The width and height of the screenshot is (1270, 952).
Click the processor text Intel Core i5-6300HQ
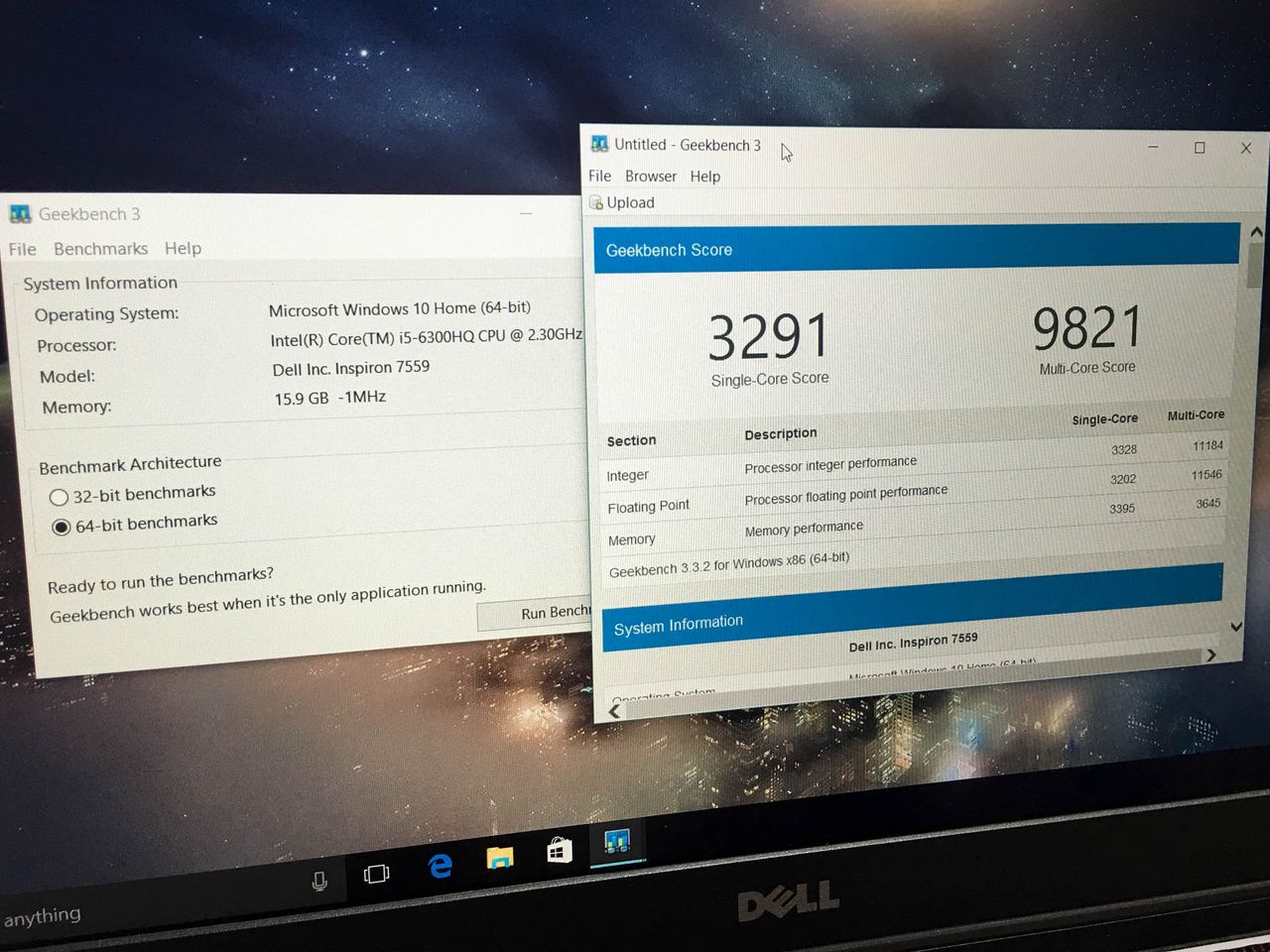point(427,337)
